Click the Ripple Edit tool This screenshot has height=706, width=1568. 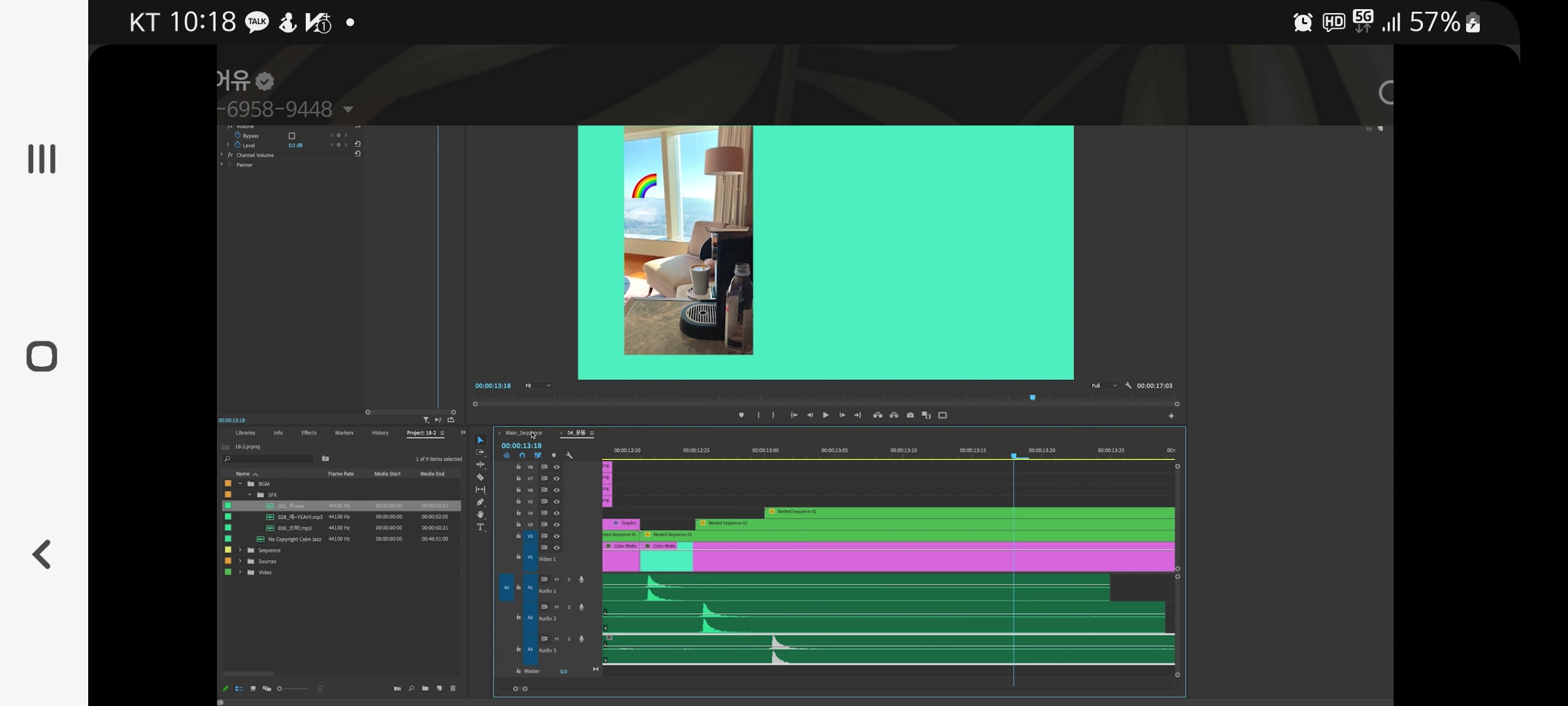pos(480,465)
